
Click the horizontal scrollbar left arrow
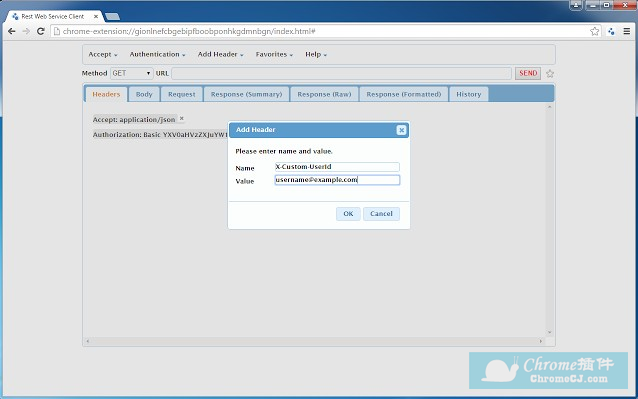[x=87, y=341]
